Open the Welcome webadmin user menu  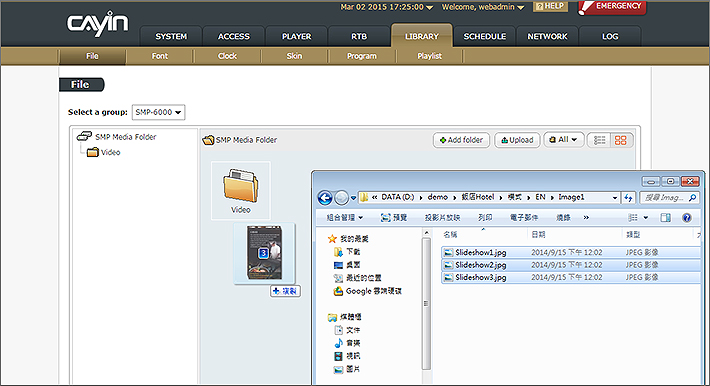(483, 7)
